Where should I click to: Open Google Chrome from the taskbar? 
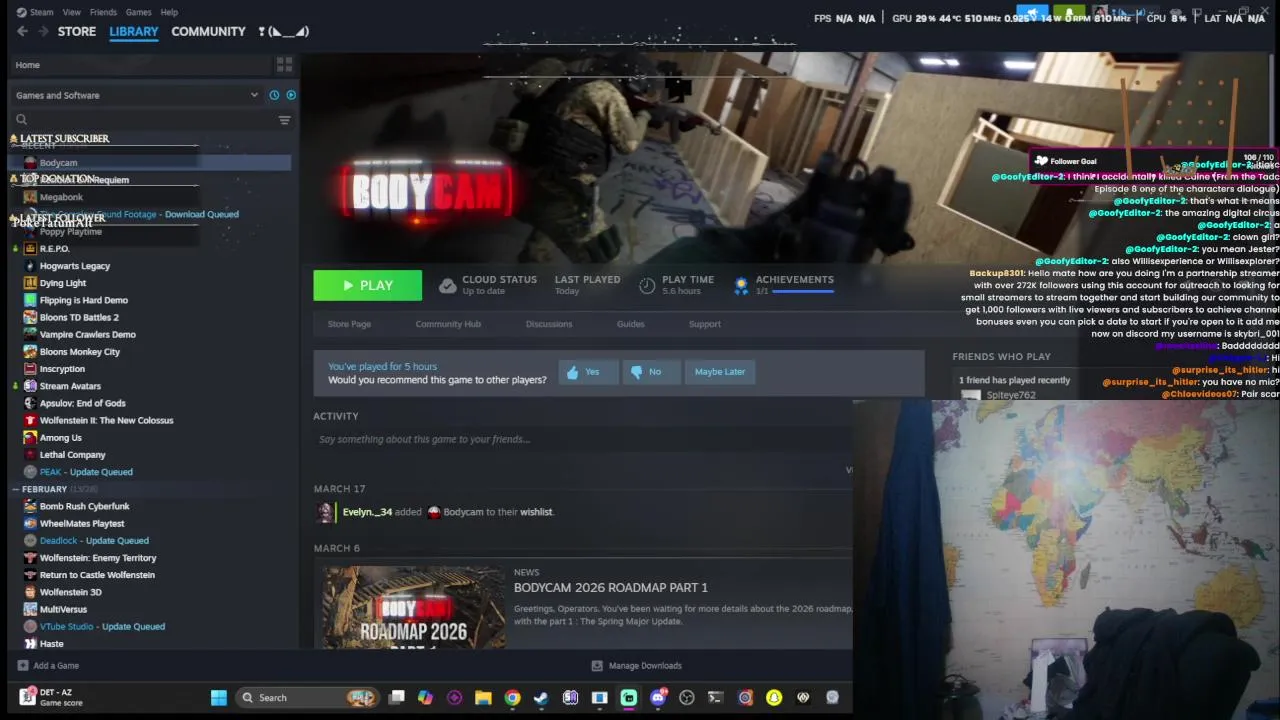512,698
